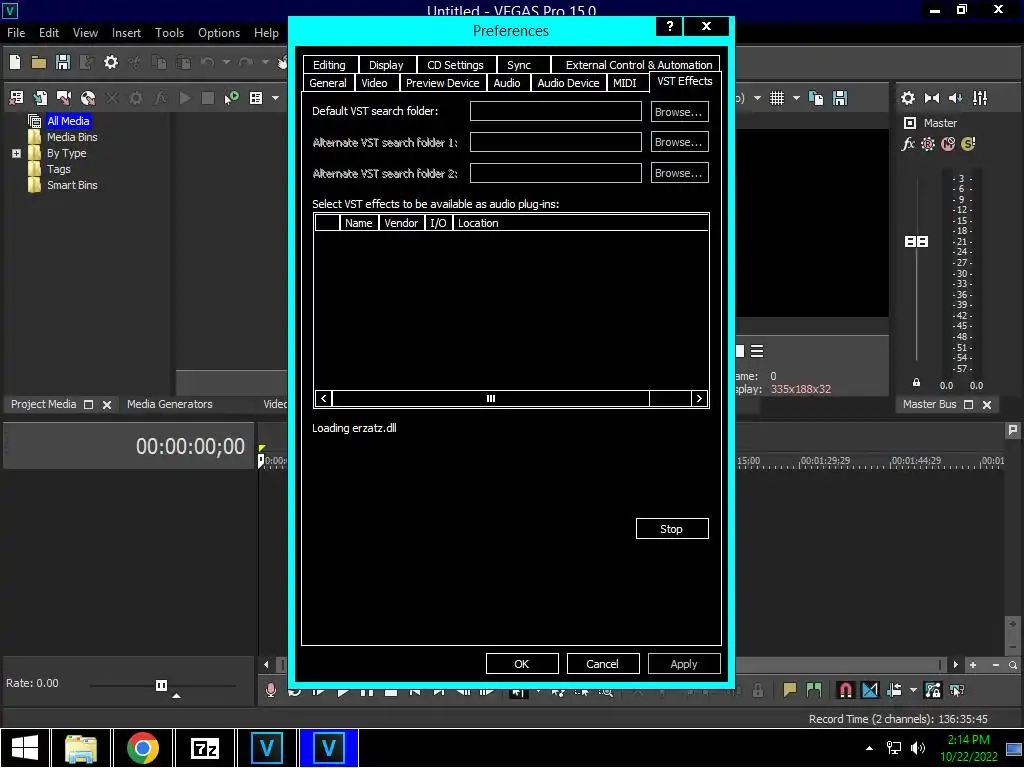This screenshot has width=1024, height=768.
Task: Select the All Media tree item
Action: (68, 121)
